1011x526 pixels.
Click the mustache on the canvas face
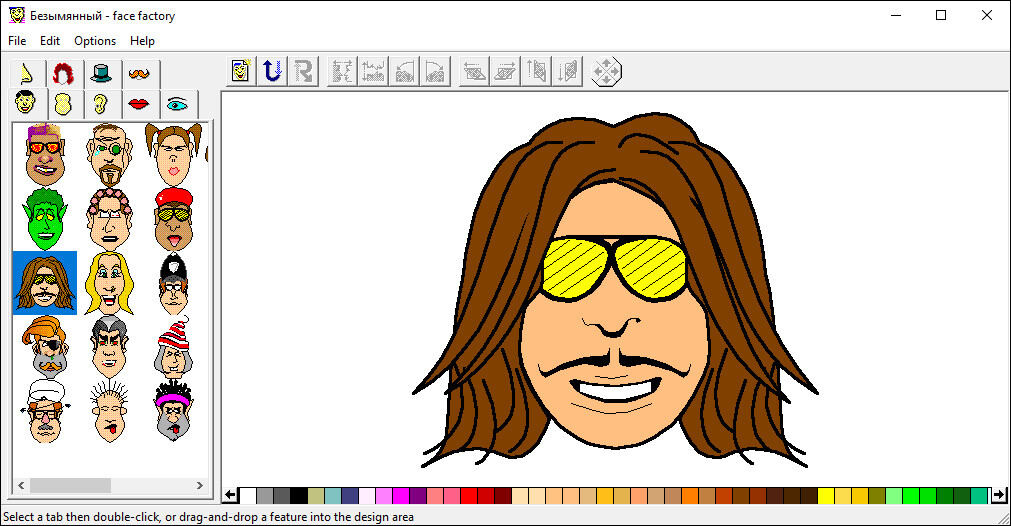coord(614,365)
